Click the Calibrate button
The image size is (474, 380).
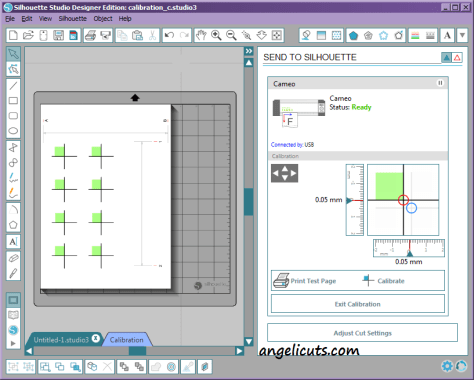coord(384,281)
